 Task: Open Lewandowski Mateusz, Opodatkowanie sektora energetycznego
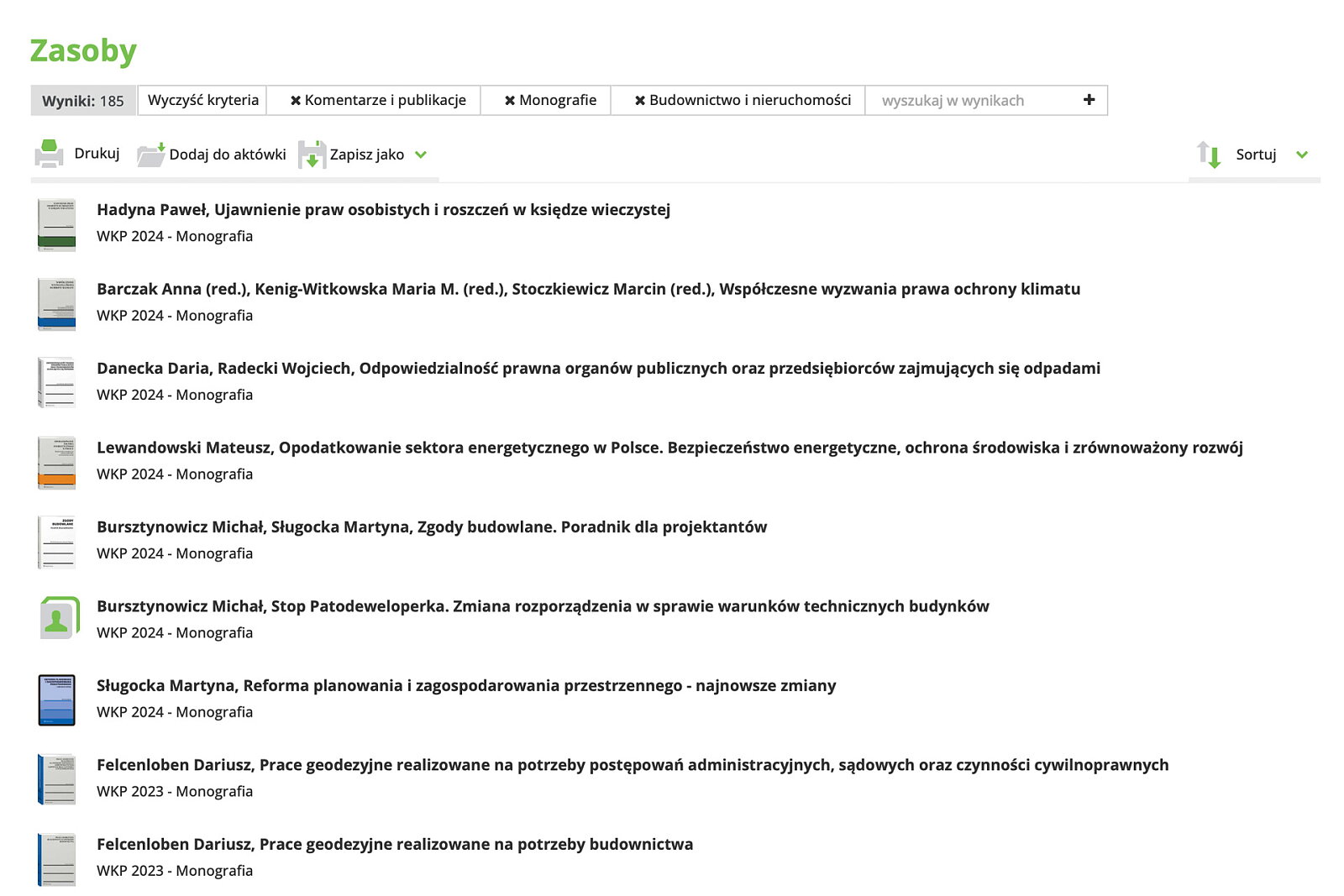click(x=669, y=448)
